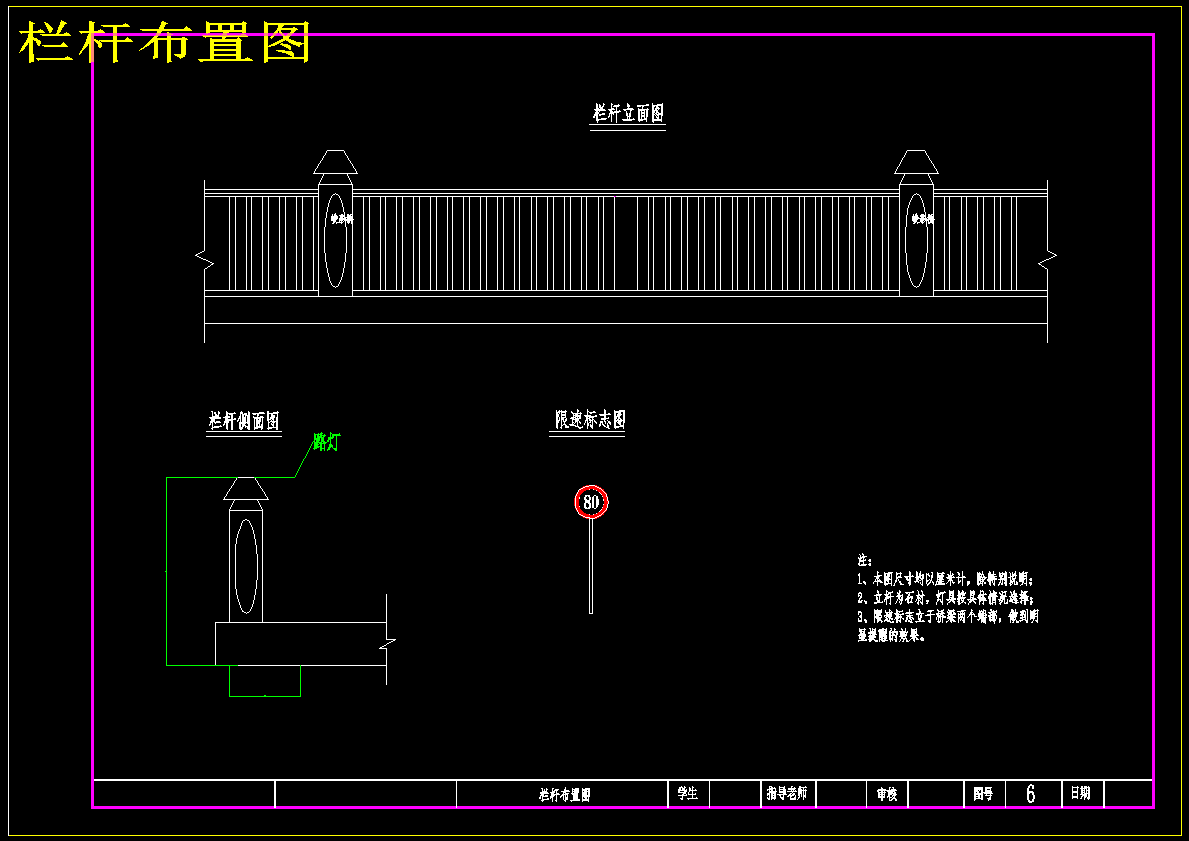Click the blank cell after 指导老师

tap(841, 793)
